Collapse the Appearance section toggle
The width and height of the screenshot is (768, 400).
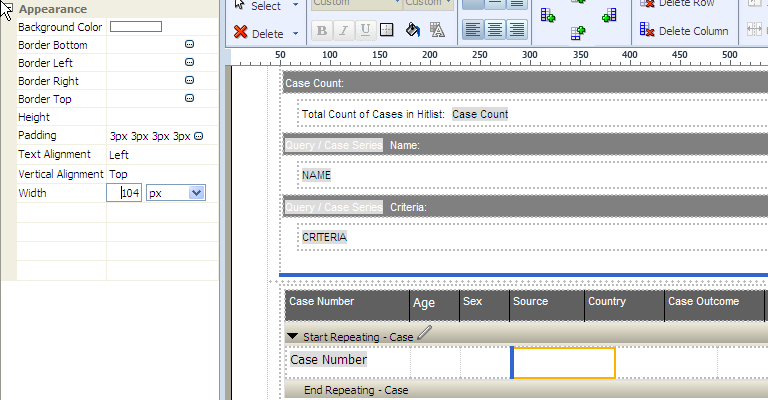point(6,7)
